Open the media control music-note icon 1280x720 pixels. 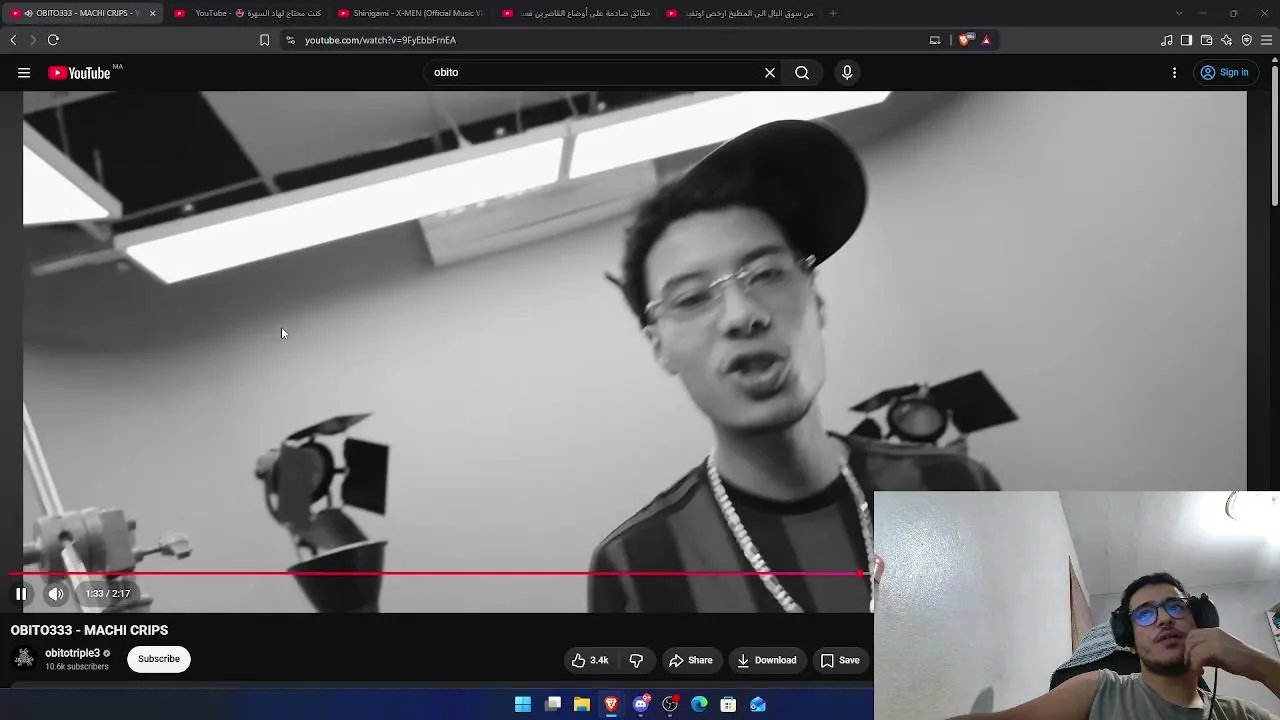pyautogui.click(x=1166, y=40)
